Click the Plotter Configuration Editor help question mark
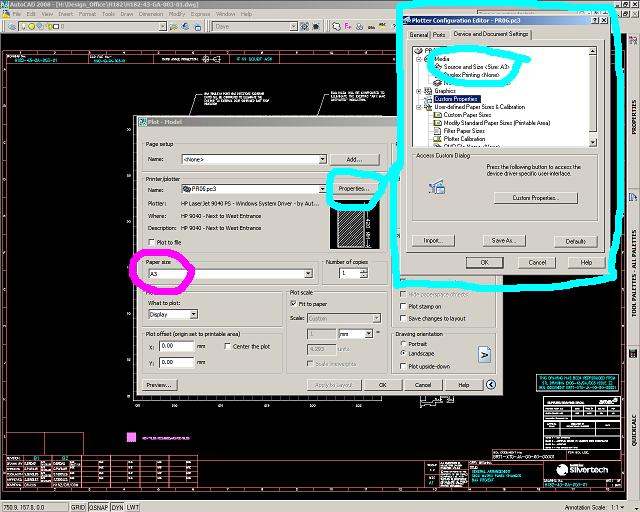The height and width of the screenshot is (512, 640). tap(595, 20)
